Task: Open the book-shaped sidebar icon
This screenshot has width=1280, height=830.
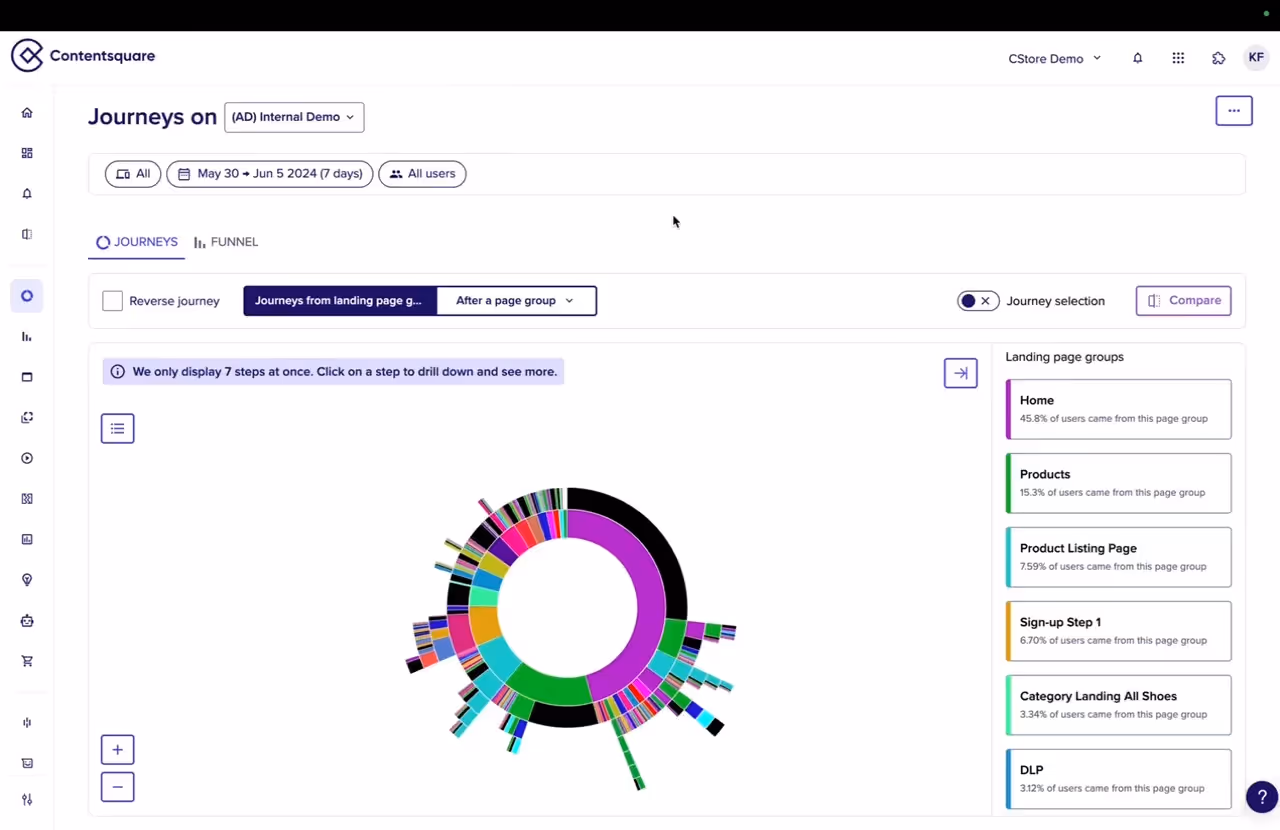Action: (x=27, y=234)
